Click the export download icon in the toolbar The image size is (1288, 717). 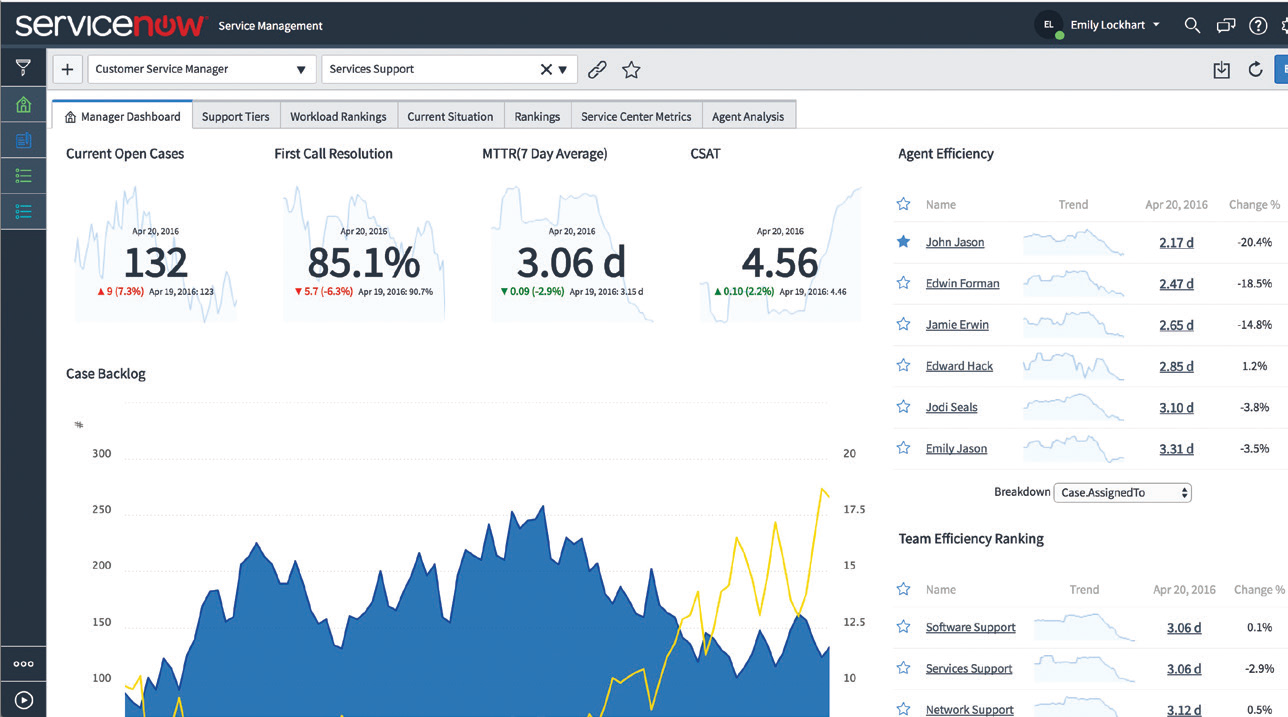[x=1221, y=70]
